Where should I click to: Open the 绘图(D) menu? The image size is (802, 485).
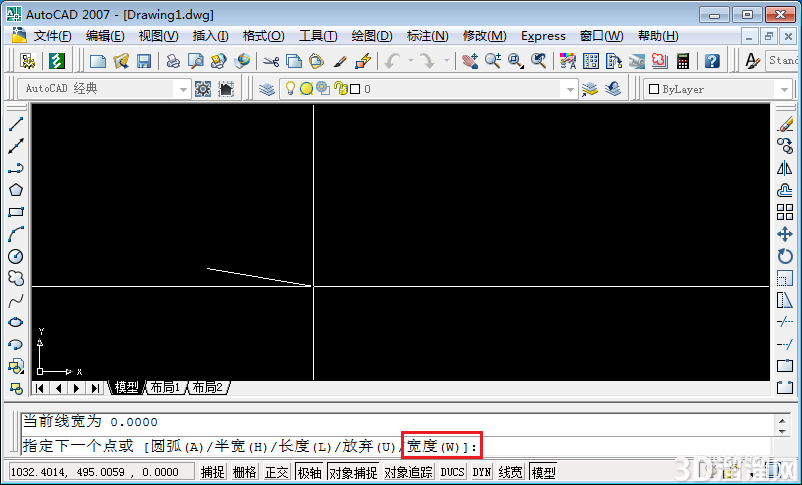point(372,36)
